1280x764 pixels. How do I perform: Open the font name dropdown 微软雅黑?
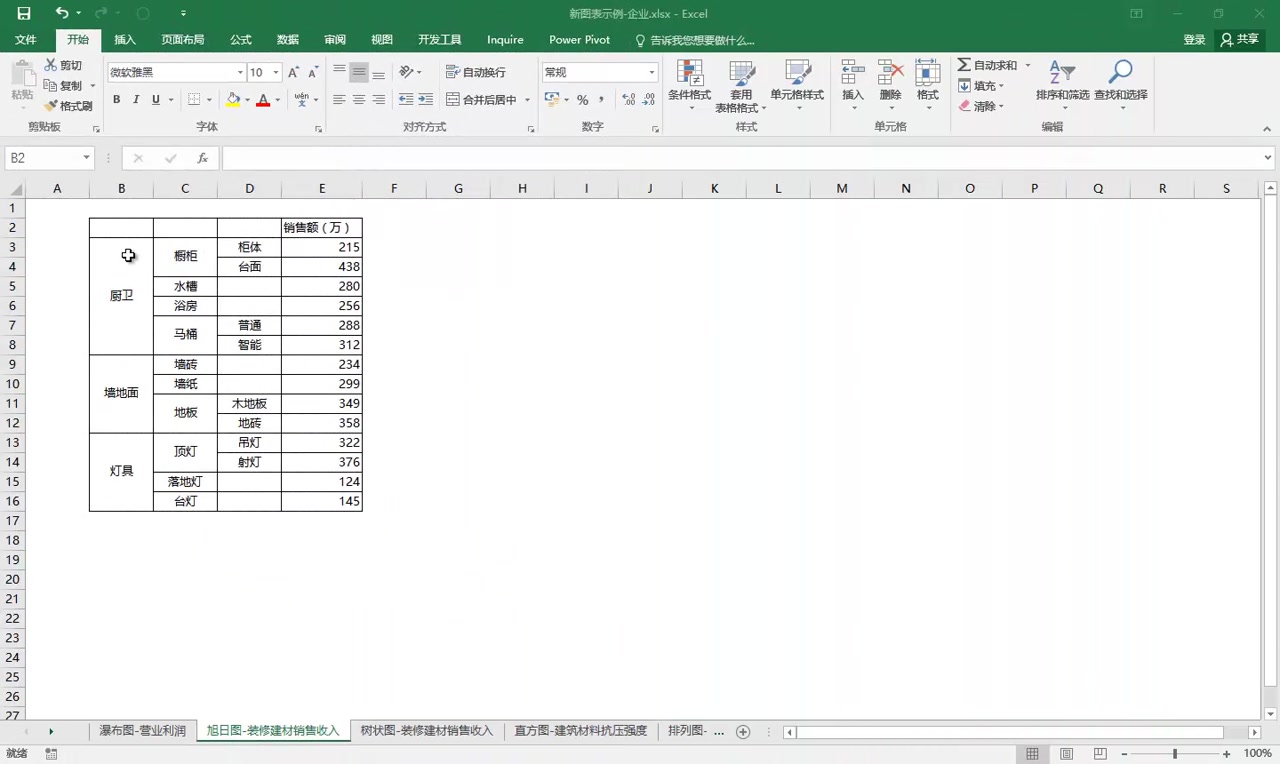(240, 73)
